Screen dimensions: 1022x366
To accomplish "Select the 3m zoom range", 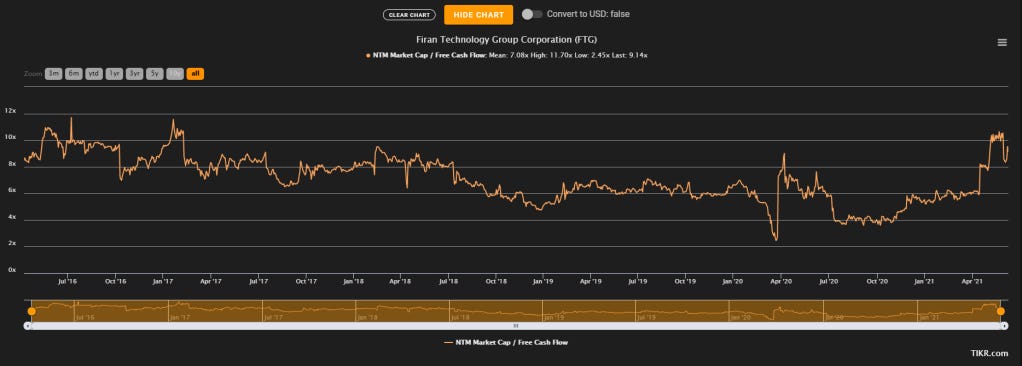I will point(53,74).
